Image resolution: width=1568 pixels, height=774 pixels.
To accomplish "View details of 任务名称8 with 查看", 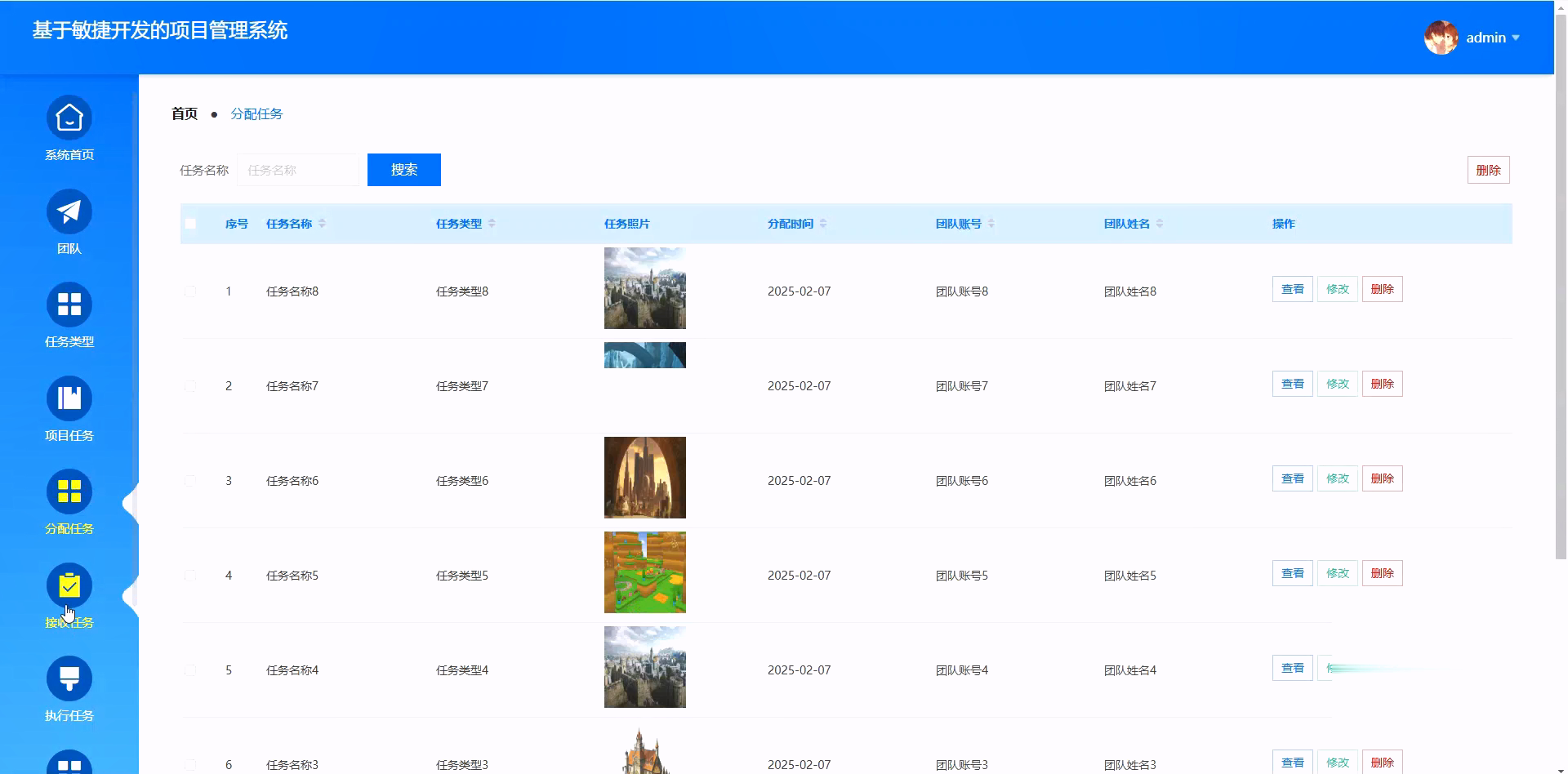I will (1293, 289).
